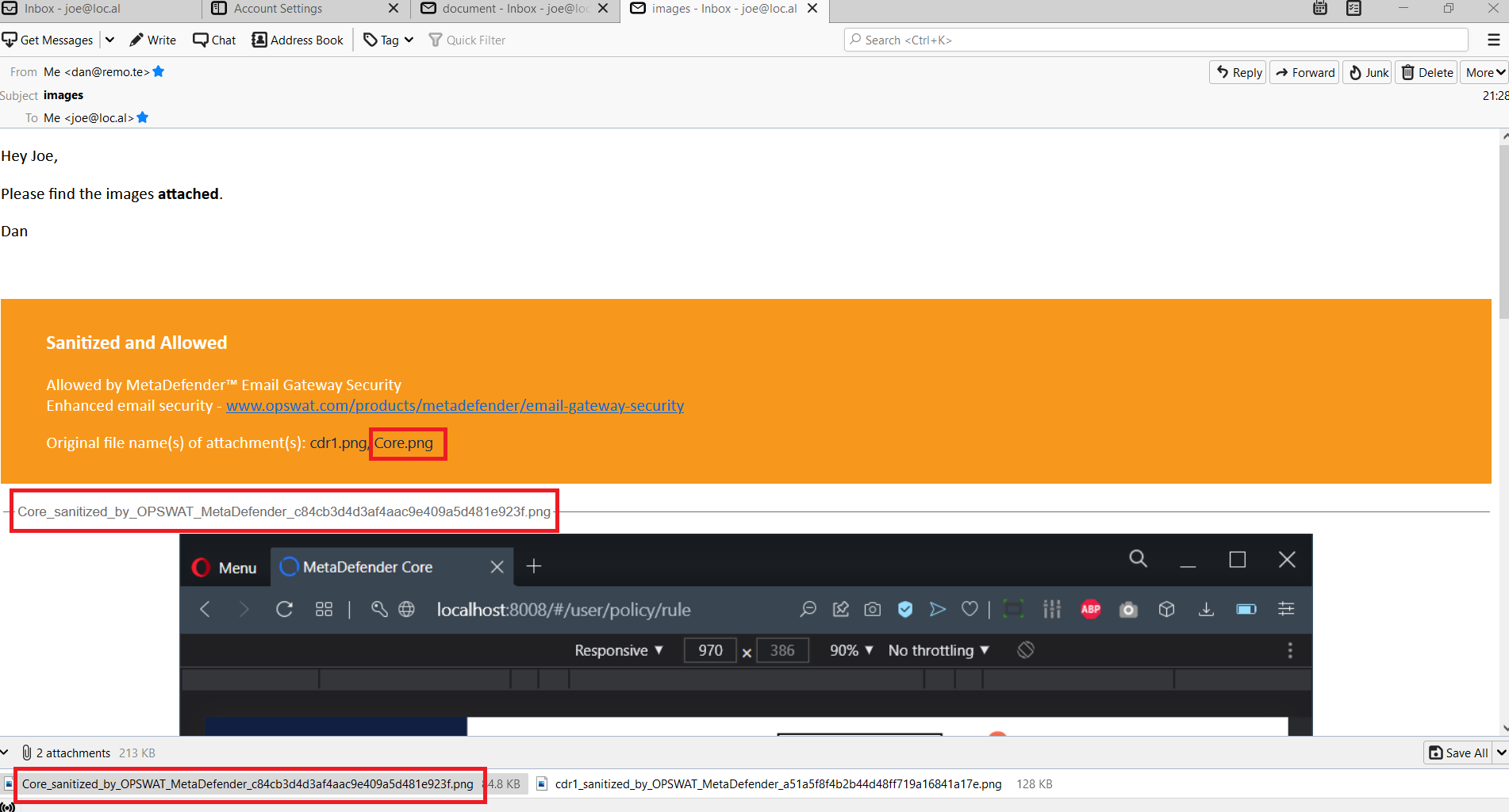Viewport: 1509px width, 812px height.
Task: Open the Get Messages dropdown arrow
Action: click(x=109, y=40)
